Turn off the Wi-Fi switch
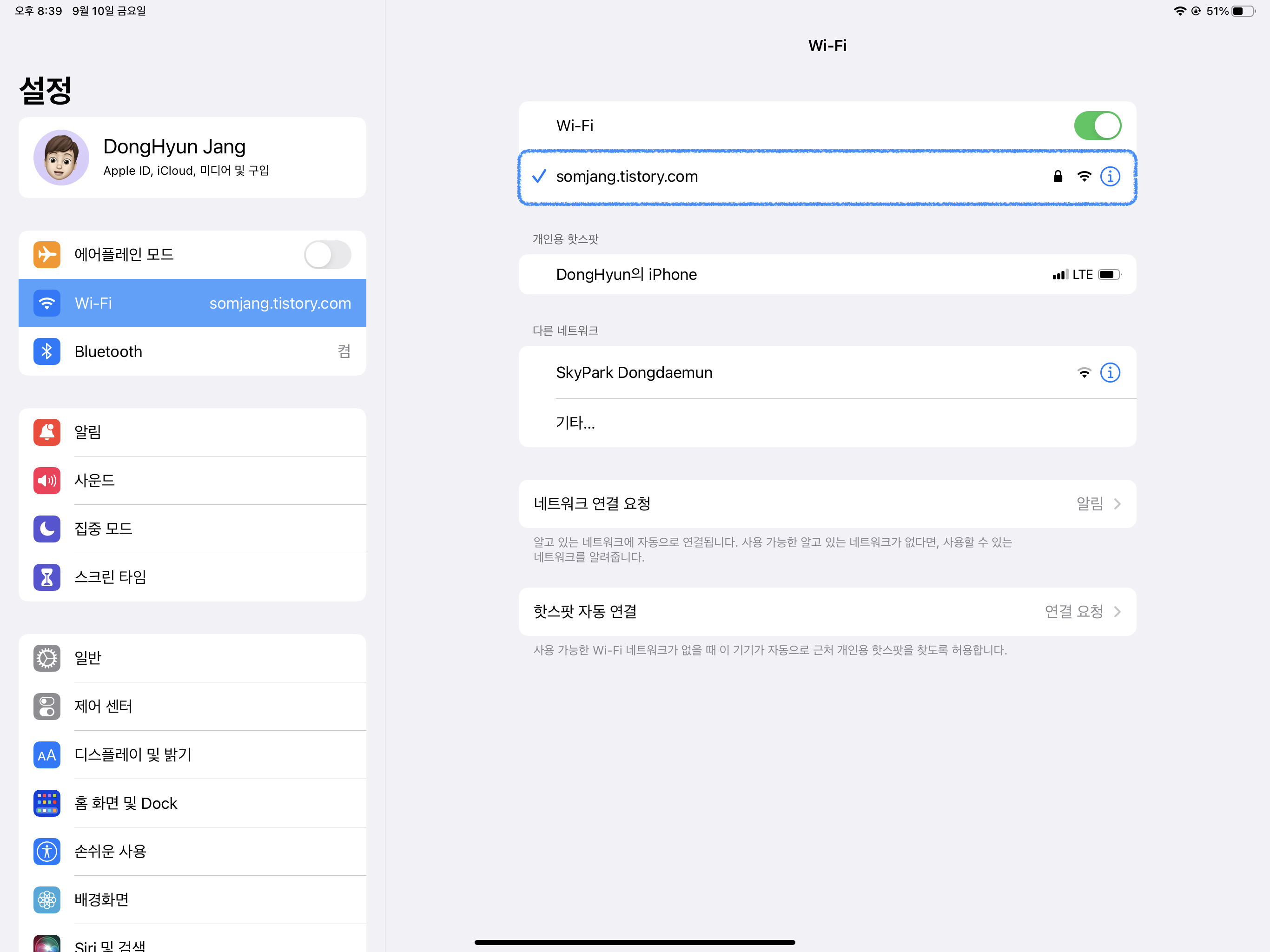This screenshot has width=1270, height=952. (x=1097, y=126)
